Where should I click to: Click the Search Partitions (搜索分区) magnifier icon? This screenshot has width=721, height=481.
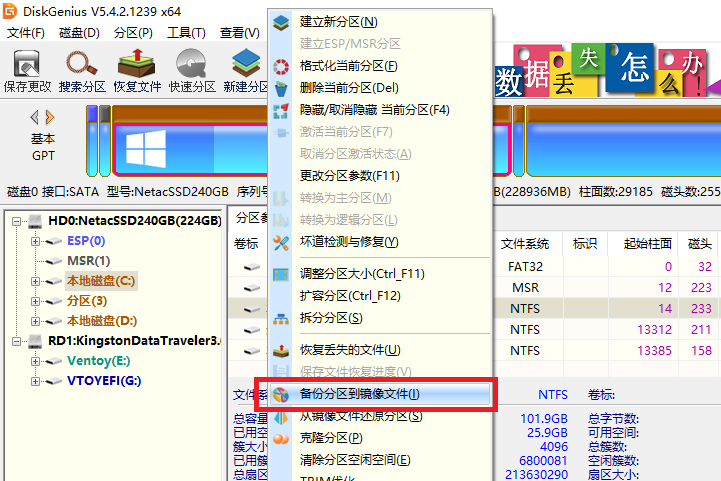(81, 63)
